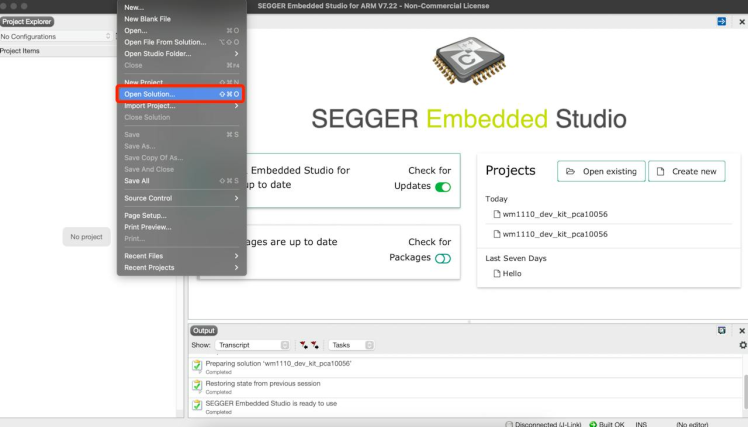Click INS indicator in status bar

[641, 424]
